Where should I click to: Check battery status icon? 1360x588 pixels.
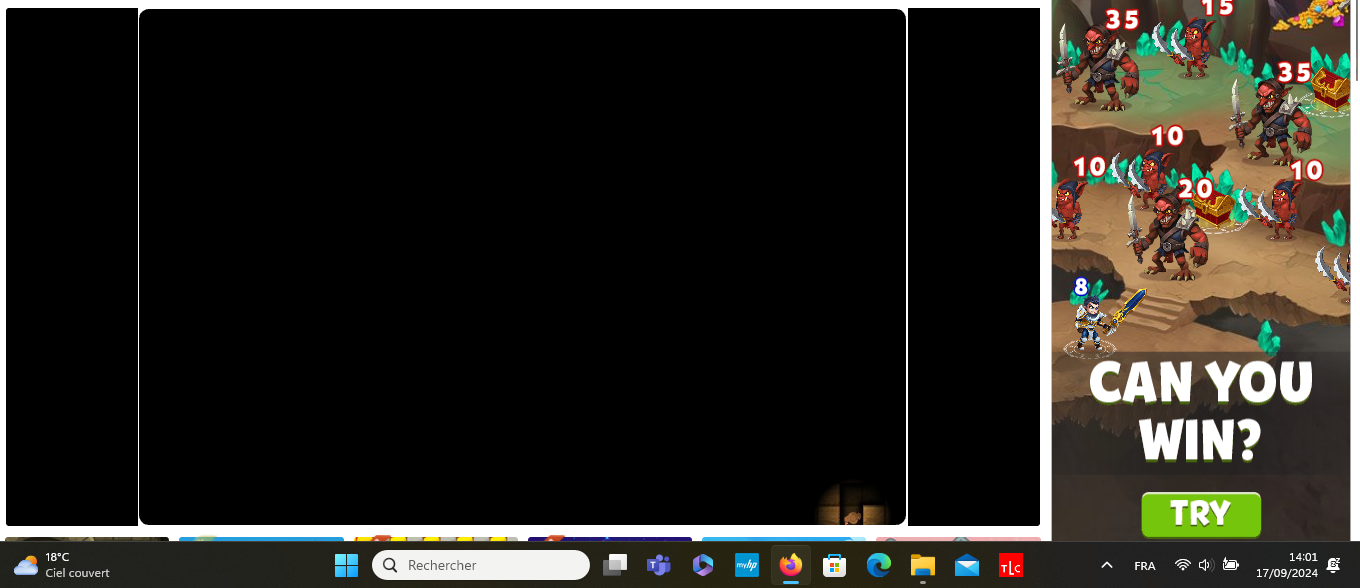[x=1230, y=565]
